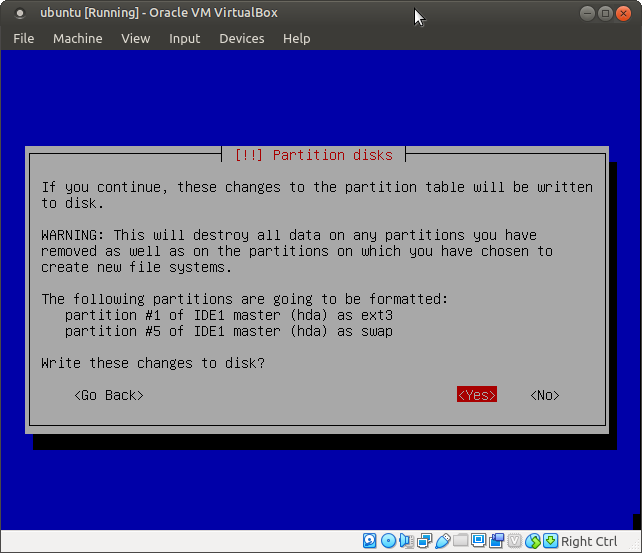The image size is (642, 553).
Task: Open the File menu
Action: (x=24, y=38)
